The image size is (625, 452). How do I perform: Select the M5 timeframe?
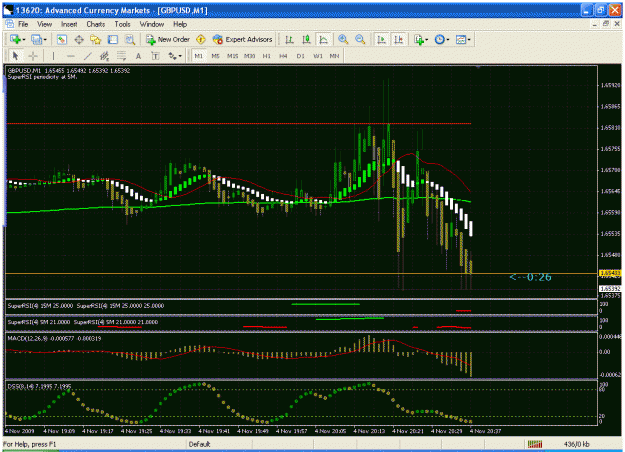click(x=215, y=56)
